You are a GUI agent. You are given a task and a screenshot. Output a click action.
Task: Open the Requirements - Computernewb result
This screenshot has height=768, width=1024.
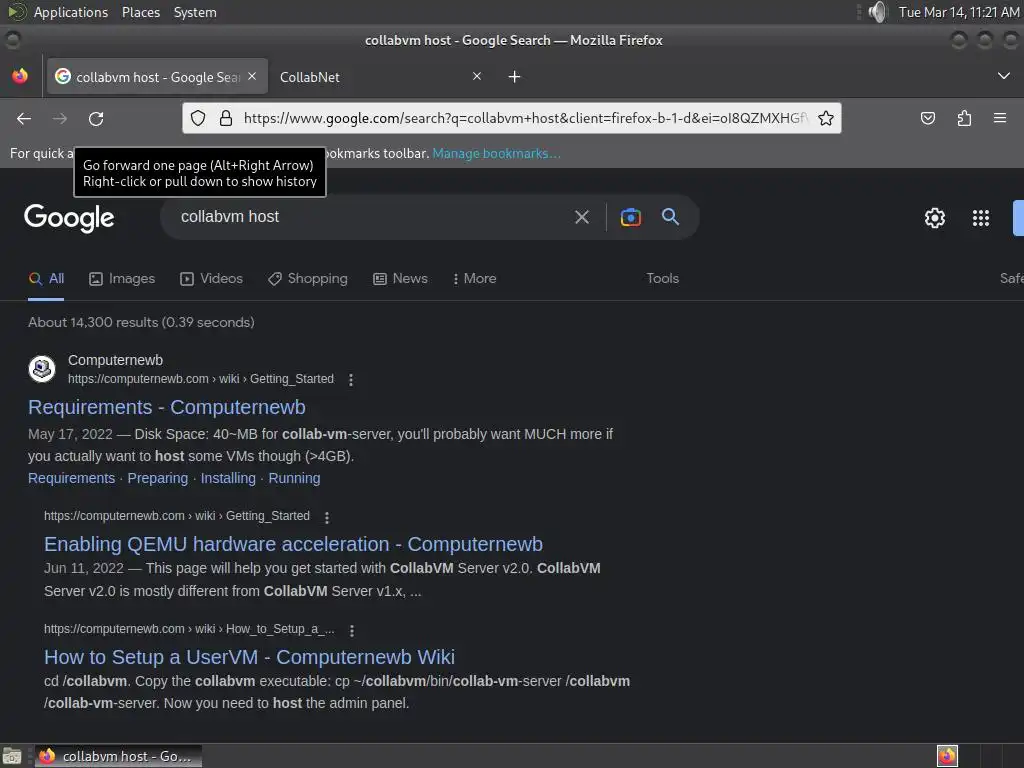click(x=167, y=407)
